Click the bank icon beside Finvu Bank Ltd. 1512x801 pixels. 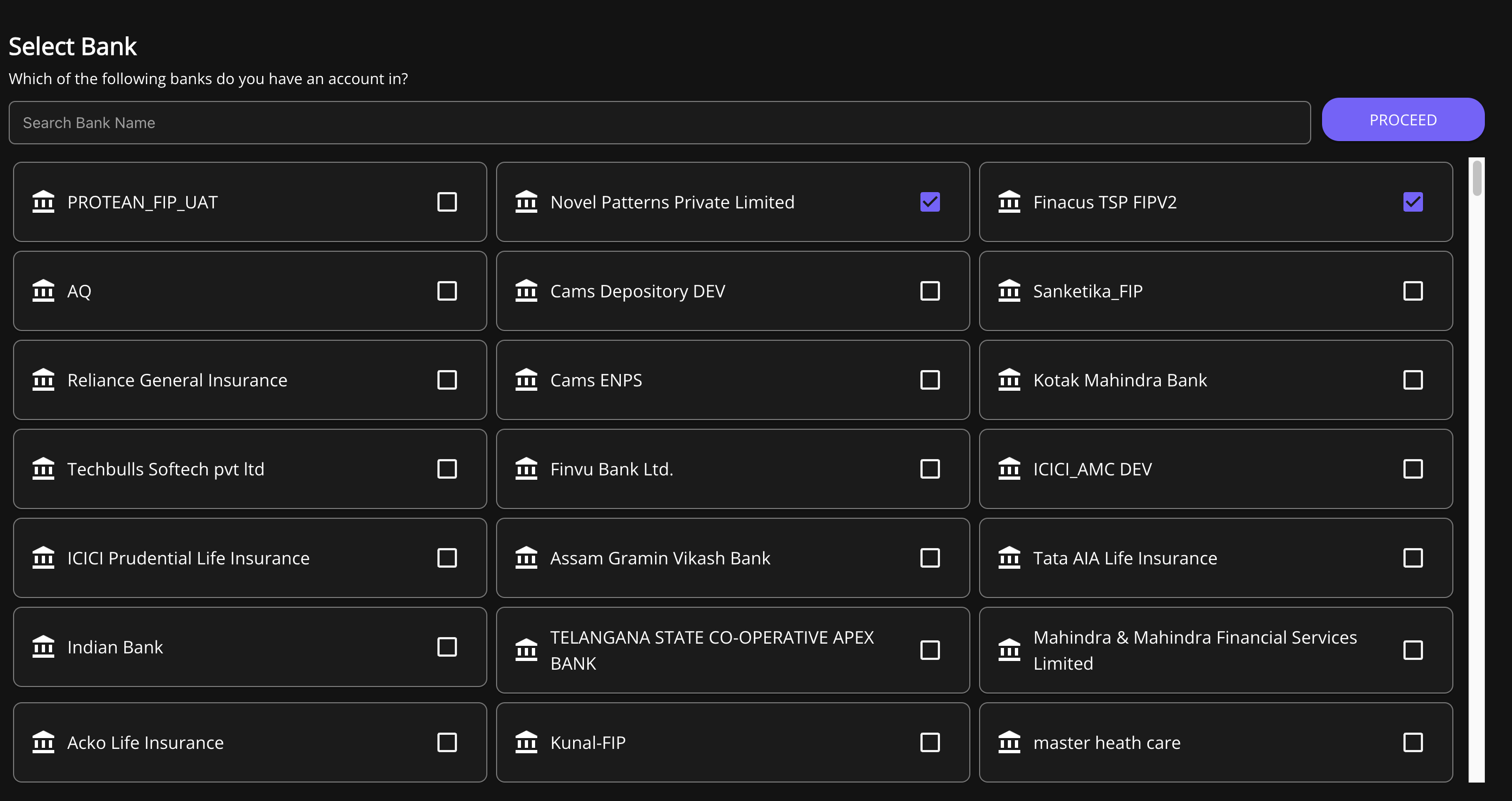coord(526,469)
